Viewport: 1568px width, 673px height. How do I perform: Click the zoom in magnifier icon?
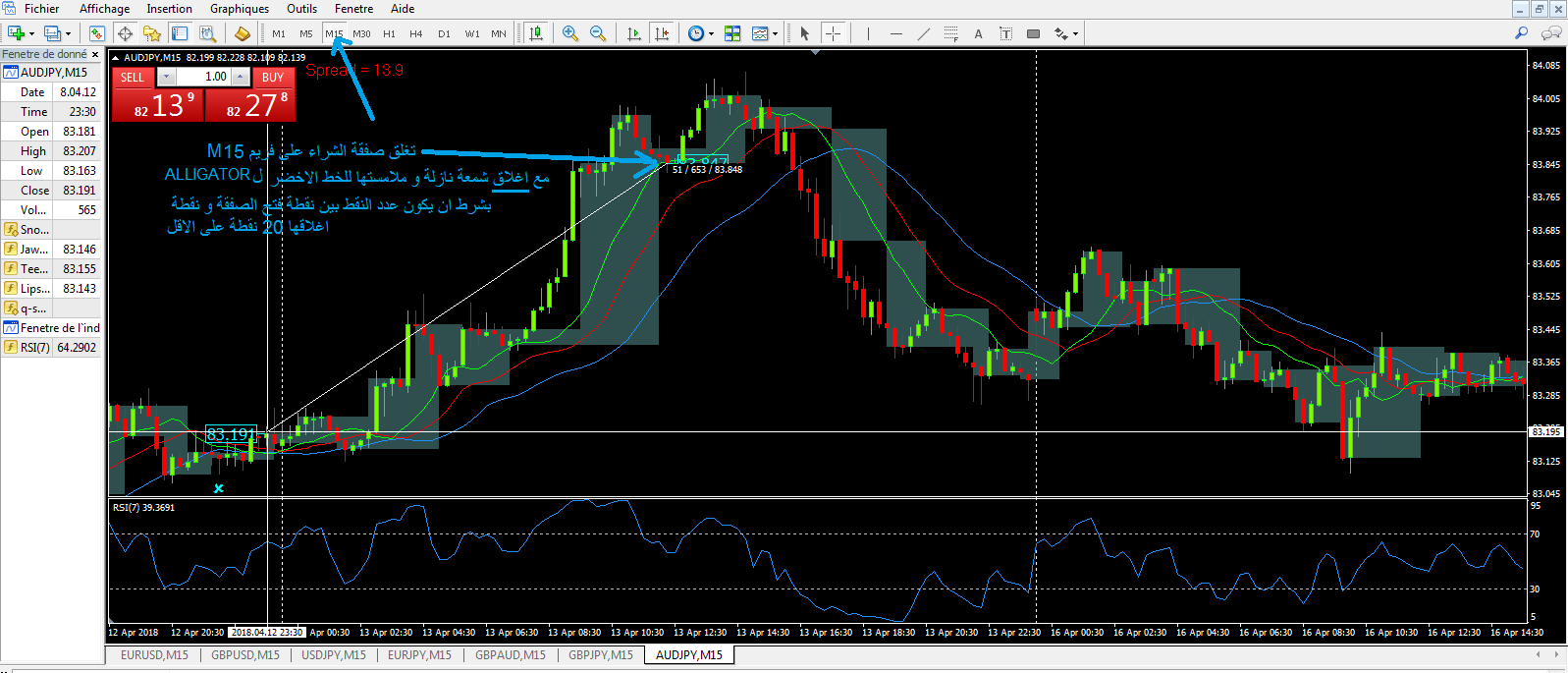(x=569, y=33)
